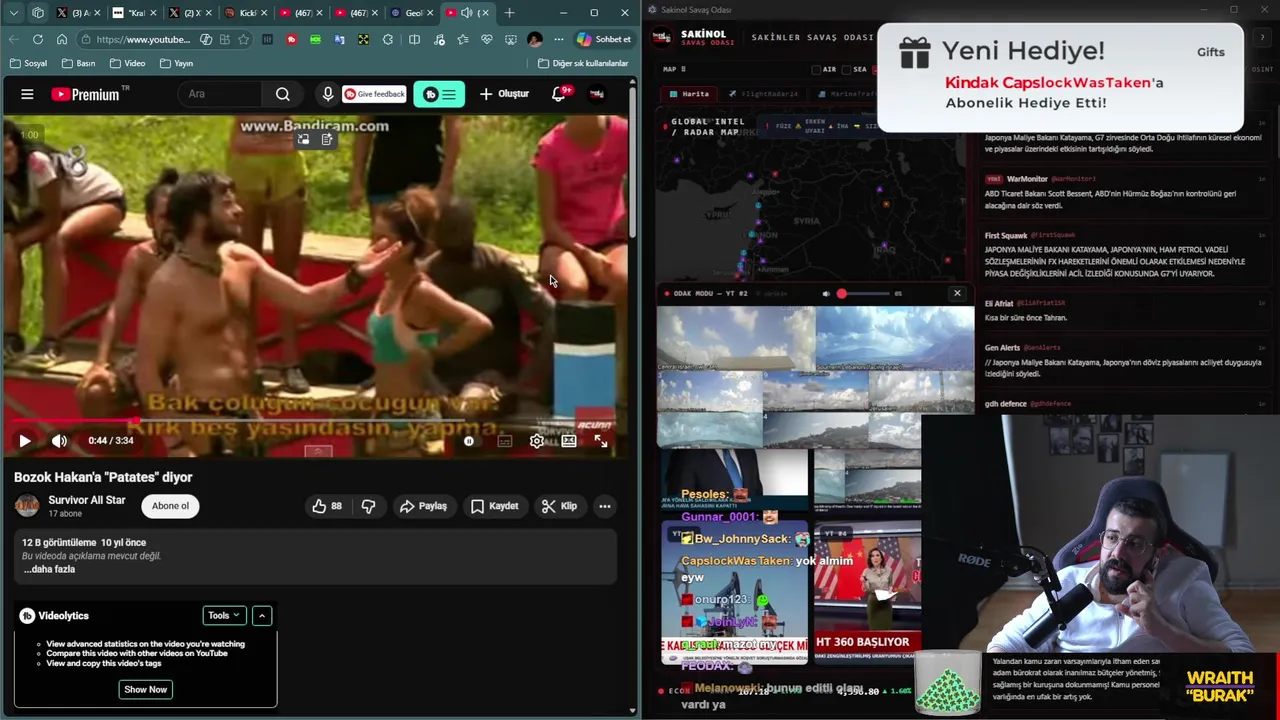Click the Klip scissors button
The width and height of the screenshot is (1280, 720).
point(559,506)
